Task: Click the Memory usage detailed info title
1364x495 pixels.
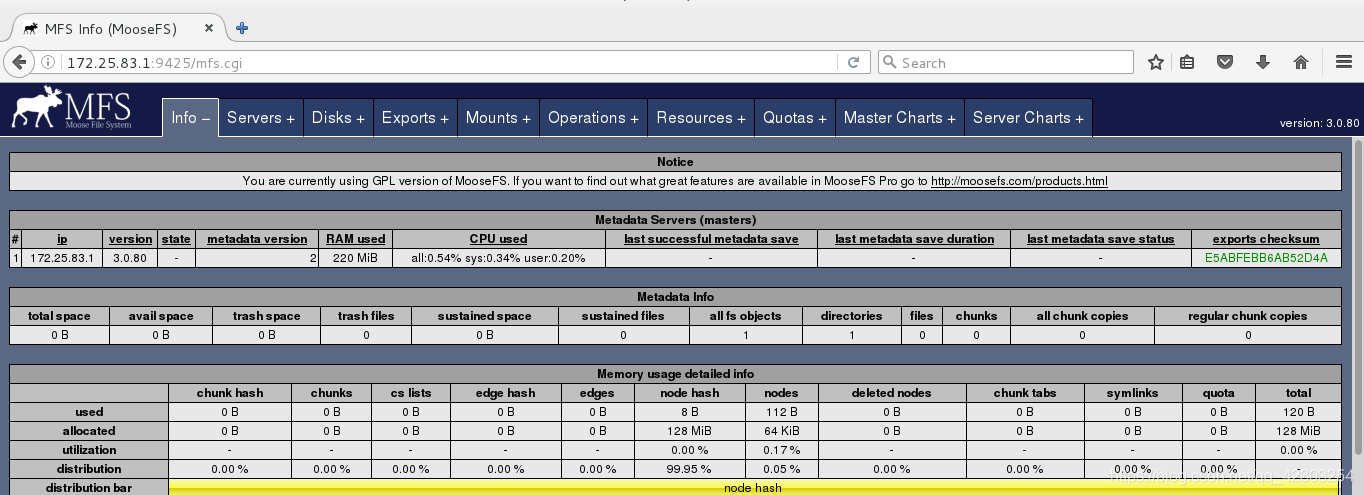Action: pos(675,374)
